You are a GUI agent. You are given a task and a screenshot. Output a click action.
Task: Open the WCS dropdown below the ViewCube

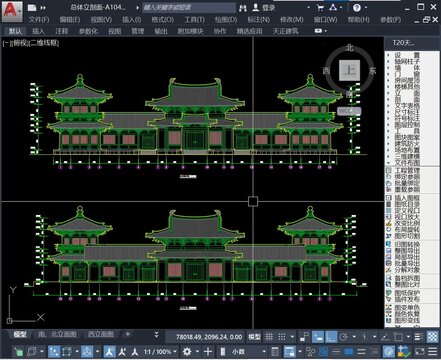349,111
